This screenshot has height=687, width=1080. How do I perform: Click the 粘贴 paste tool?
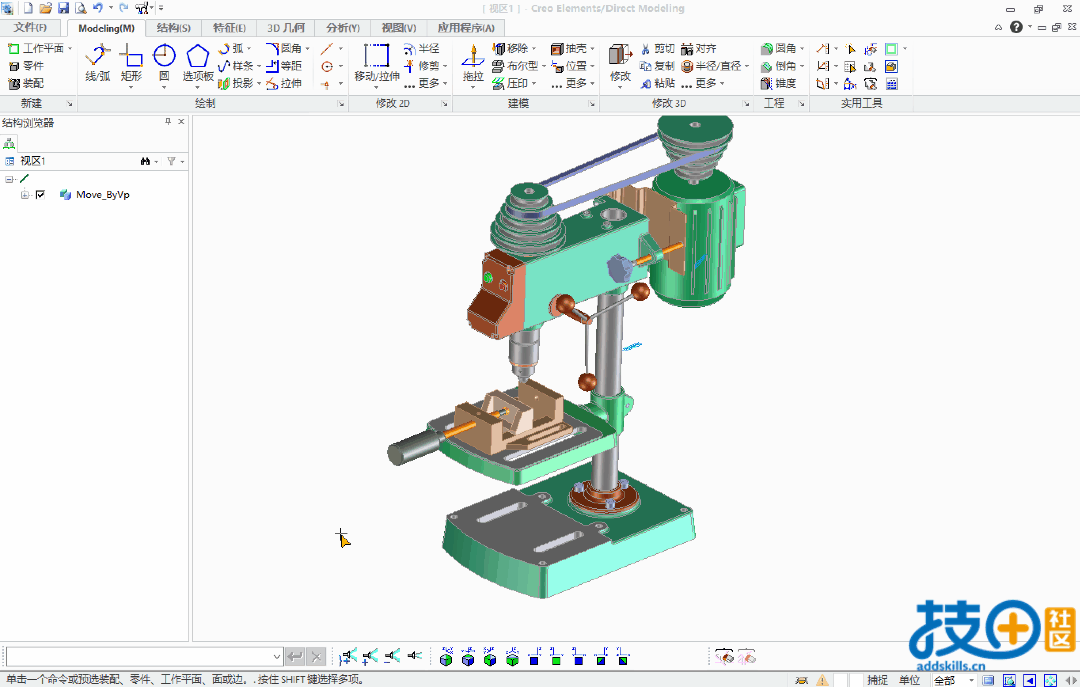[x=657, y=83]
